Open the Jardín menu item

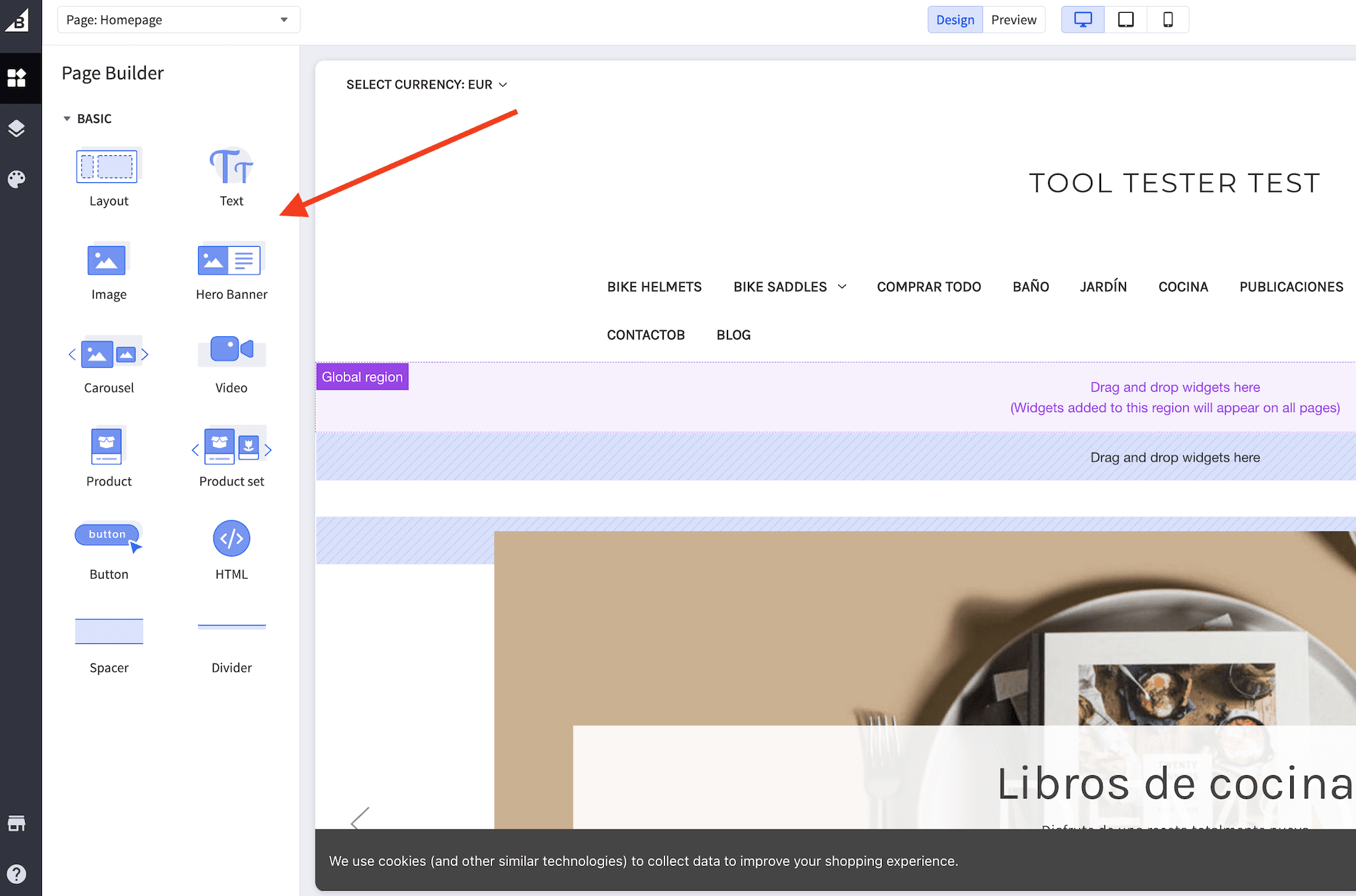[x=1103, y=287]
